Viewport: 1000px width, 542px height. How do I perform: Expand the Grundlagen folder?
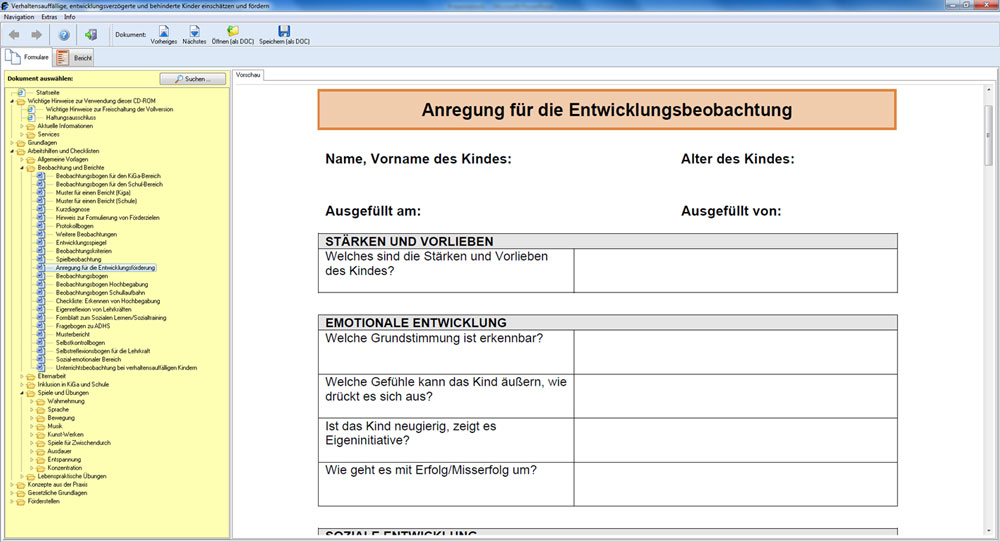[11, 143]
